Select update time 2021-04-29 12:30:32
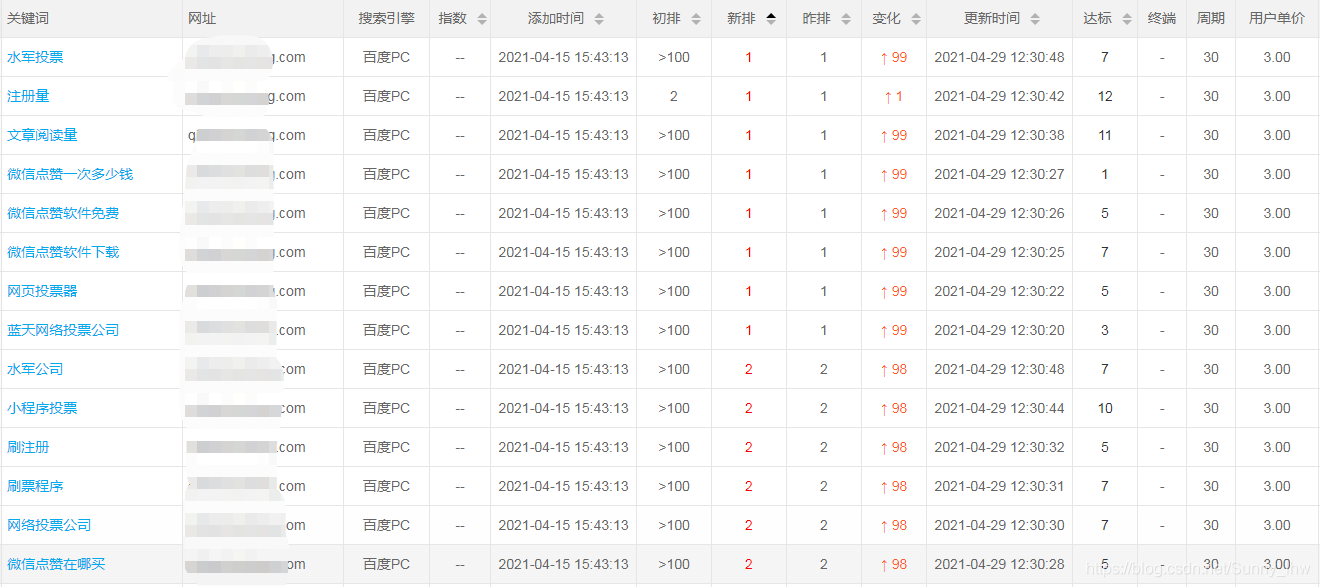This screenshot has height=587, width=1320. coord(999,447)
